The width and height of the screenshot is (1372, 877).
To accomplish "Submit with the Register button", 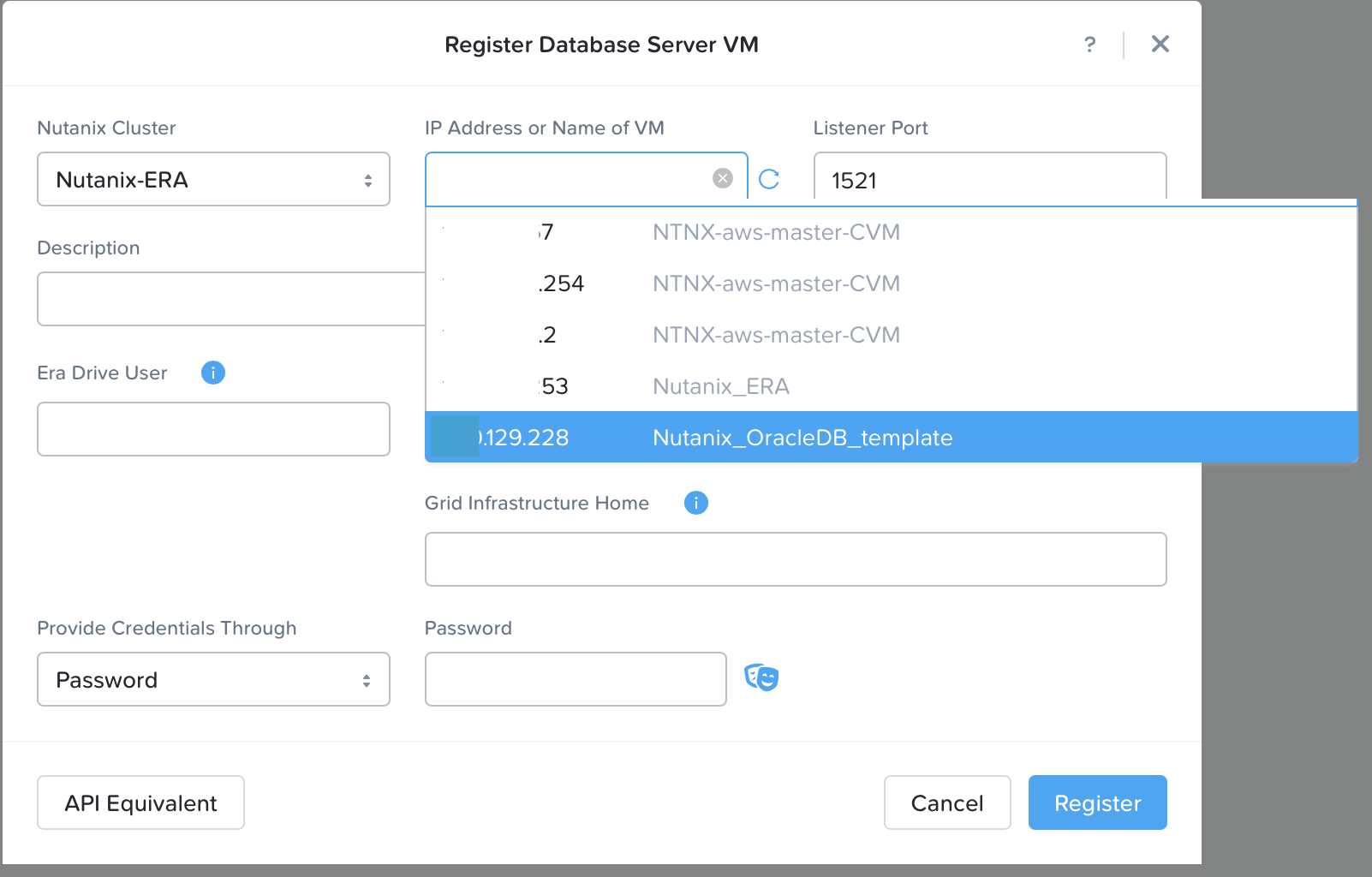I will pos(1098,802).
